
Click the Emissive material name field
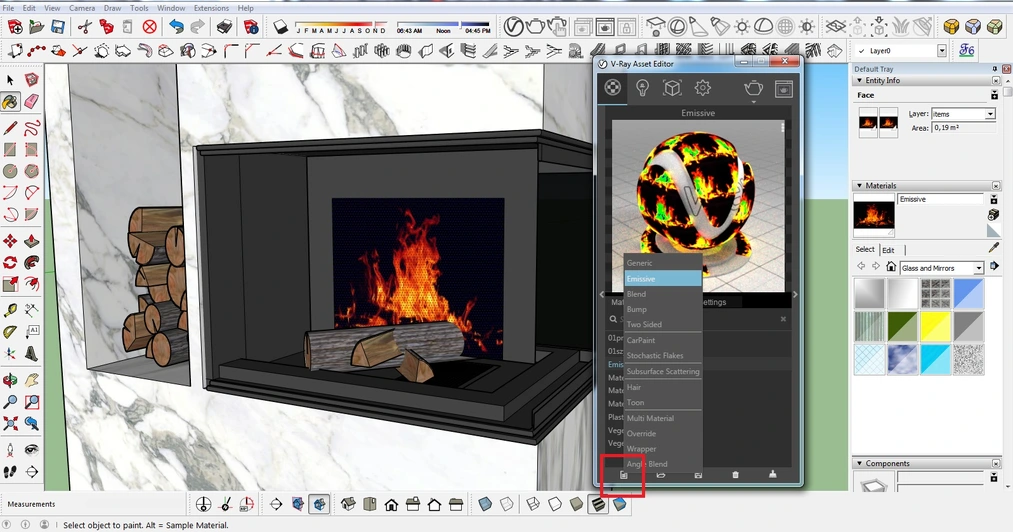pos(941,199)
